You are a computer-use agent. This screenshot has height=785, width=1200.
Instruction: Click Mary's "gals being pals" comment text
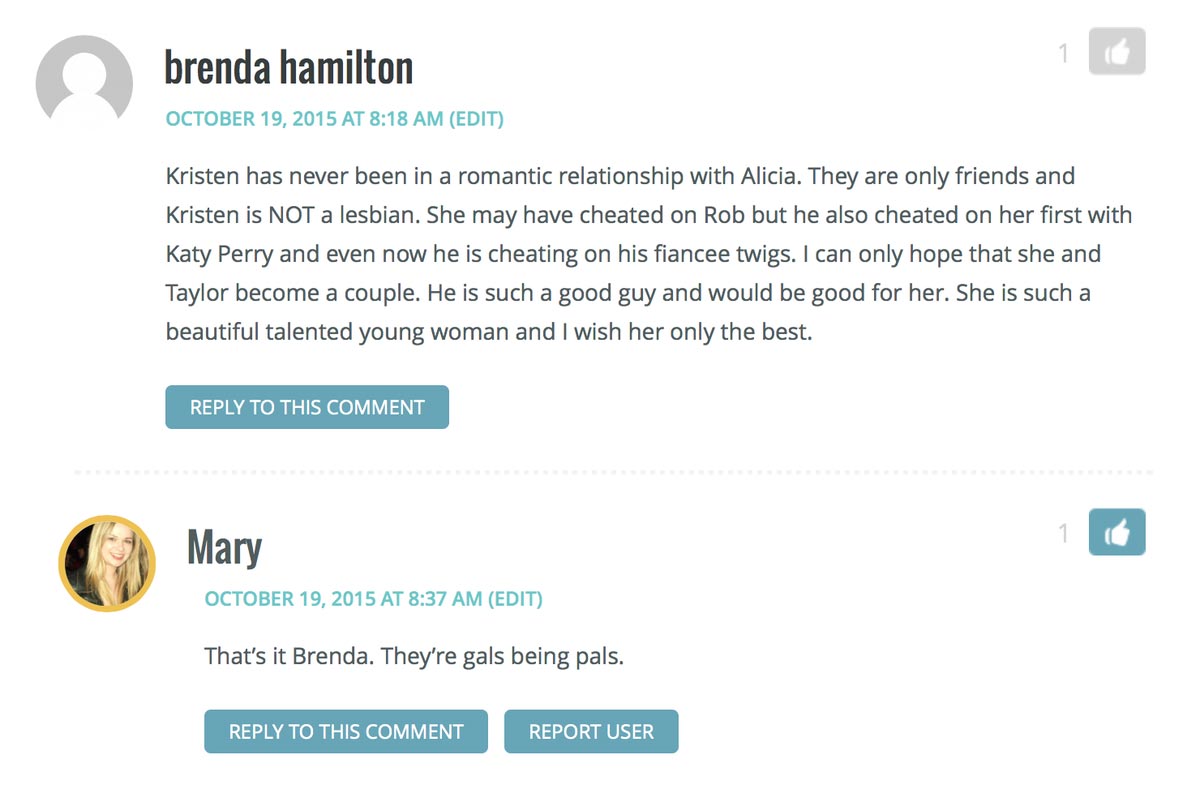click(414, 657)
